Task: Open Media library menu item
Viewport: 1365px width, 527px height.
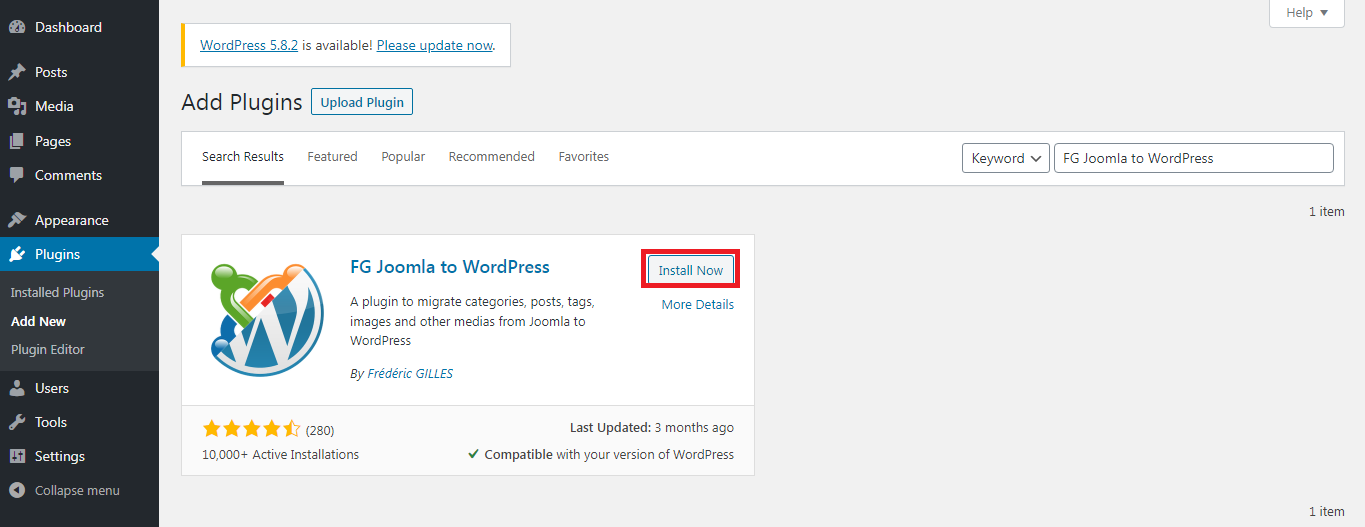Action: click(x=79, y=106)
